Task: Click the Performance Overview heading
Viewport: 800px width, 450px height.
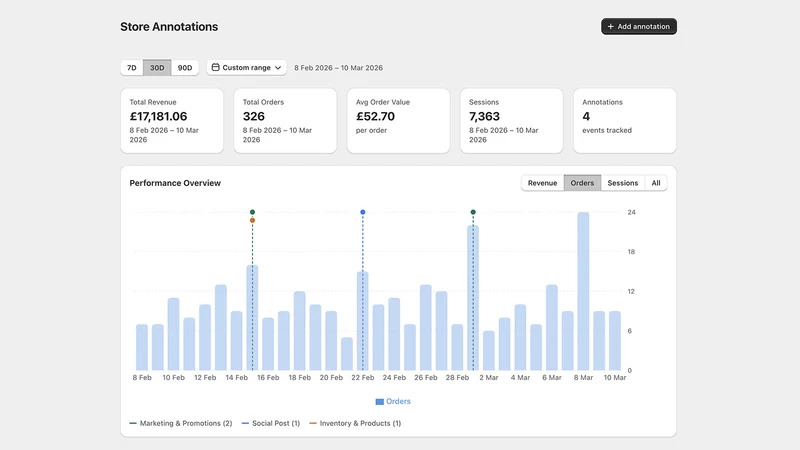Action: 175,183
